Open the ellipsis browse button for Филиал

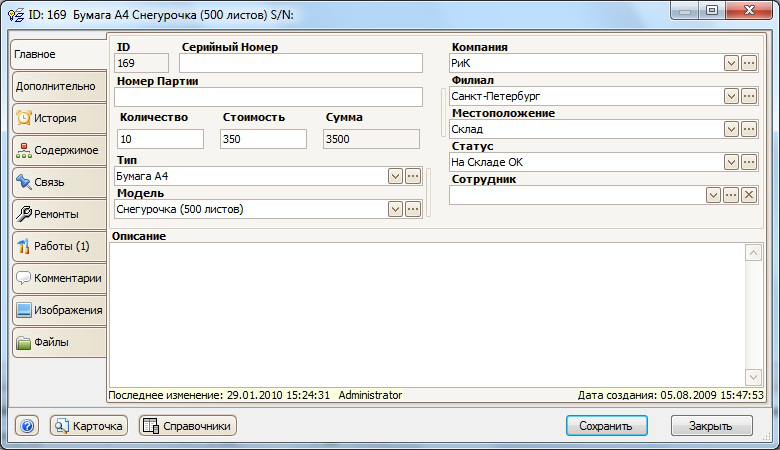(749, 96)
